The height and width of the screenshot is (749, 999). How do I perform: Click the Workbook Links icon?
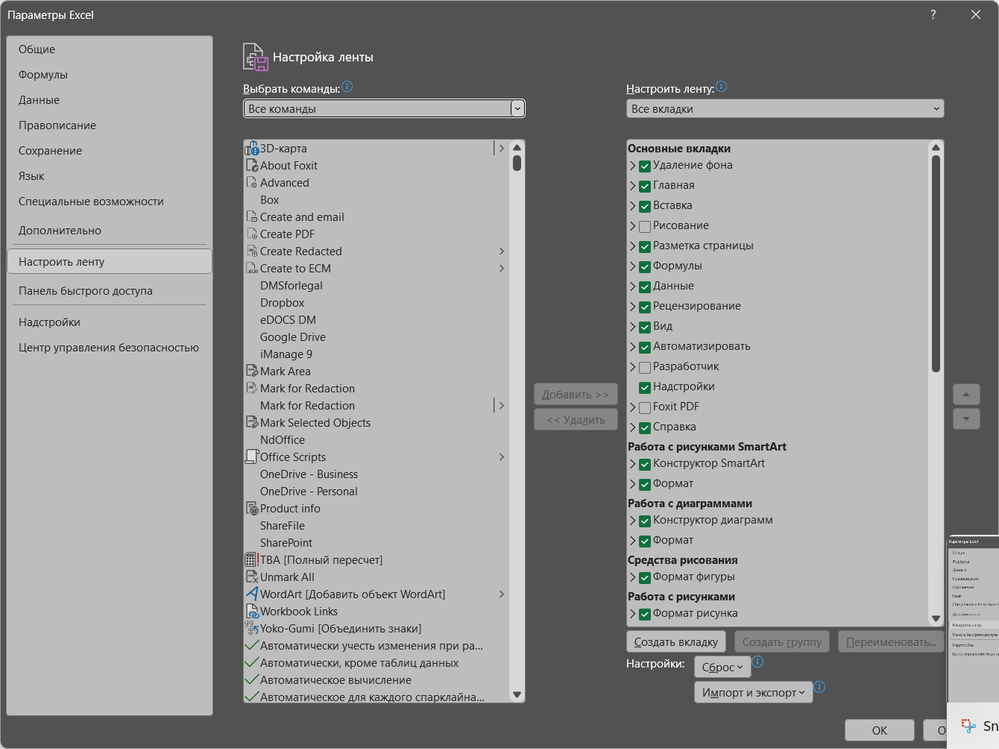tap(252, 611)
